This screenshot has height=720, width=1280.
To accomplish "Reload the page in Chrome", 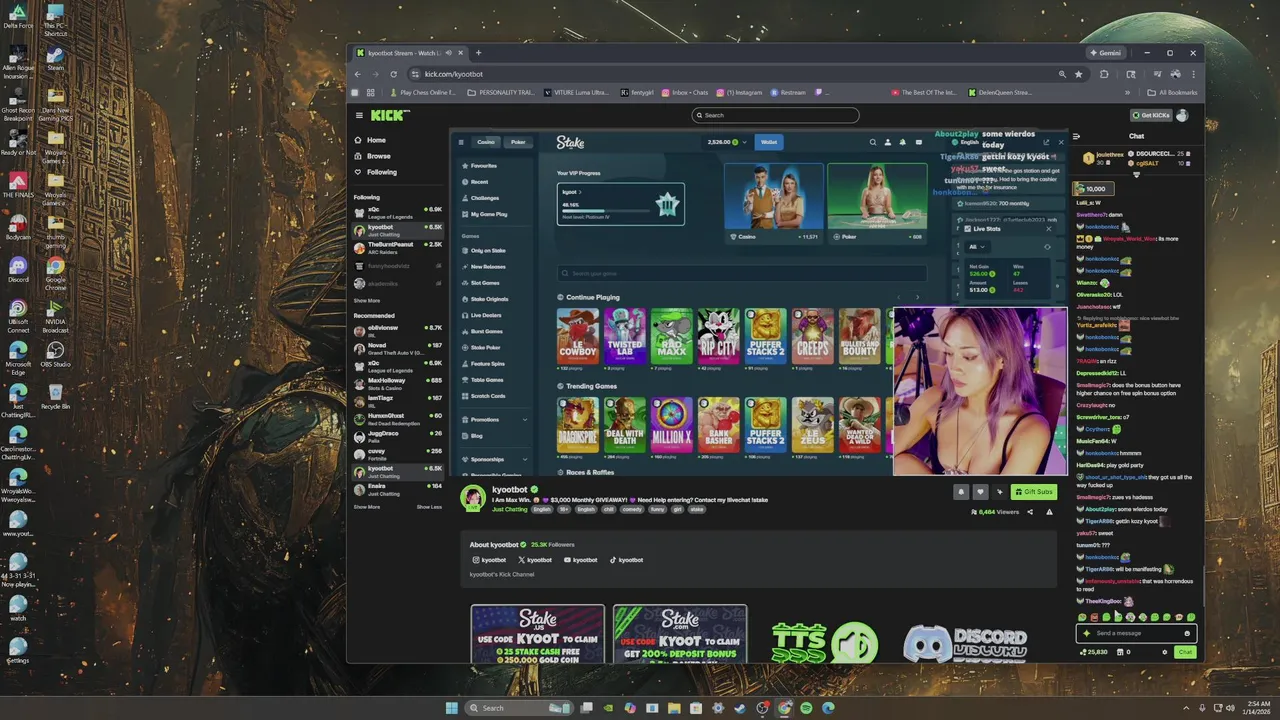I will click(393, 74).
